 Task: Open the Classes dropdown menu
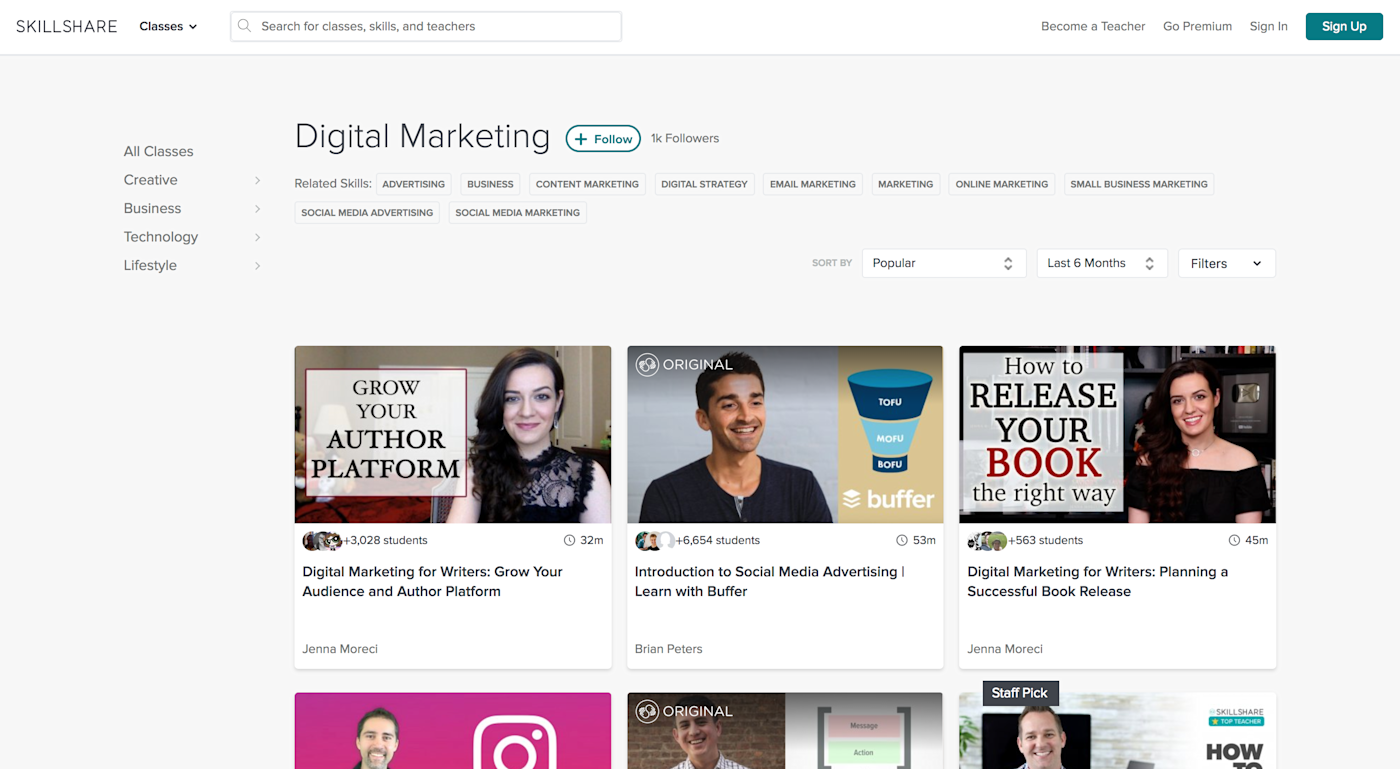point(168,26)
